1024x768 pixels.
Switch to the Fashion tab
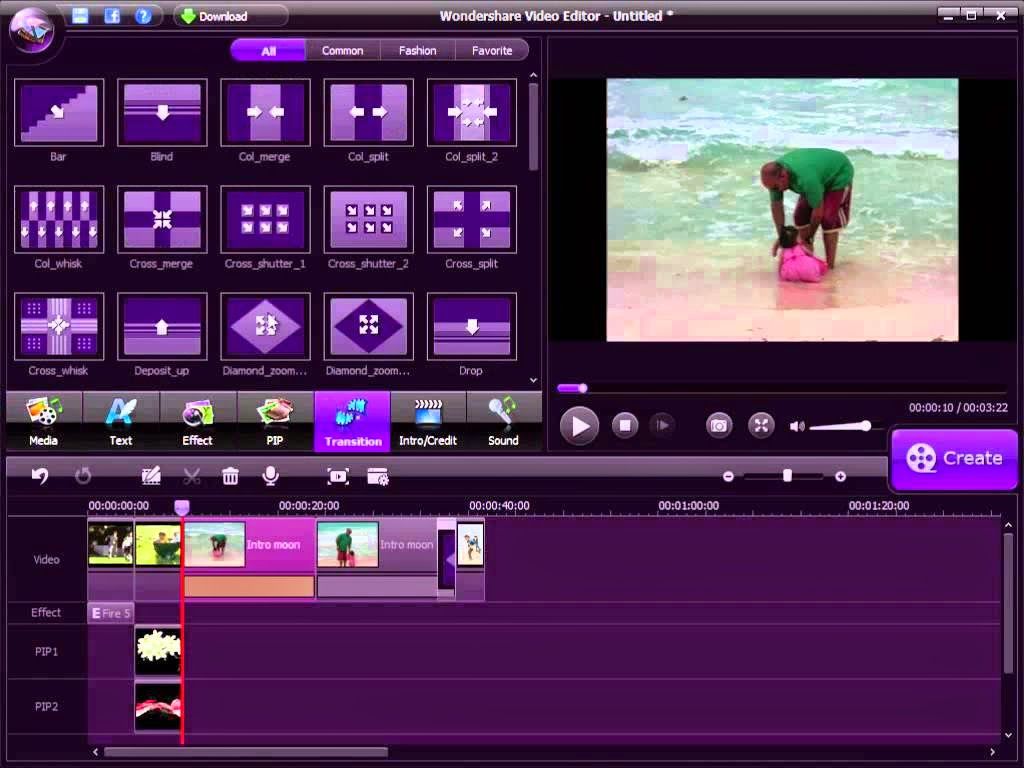417,50
